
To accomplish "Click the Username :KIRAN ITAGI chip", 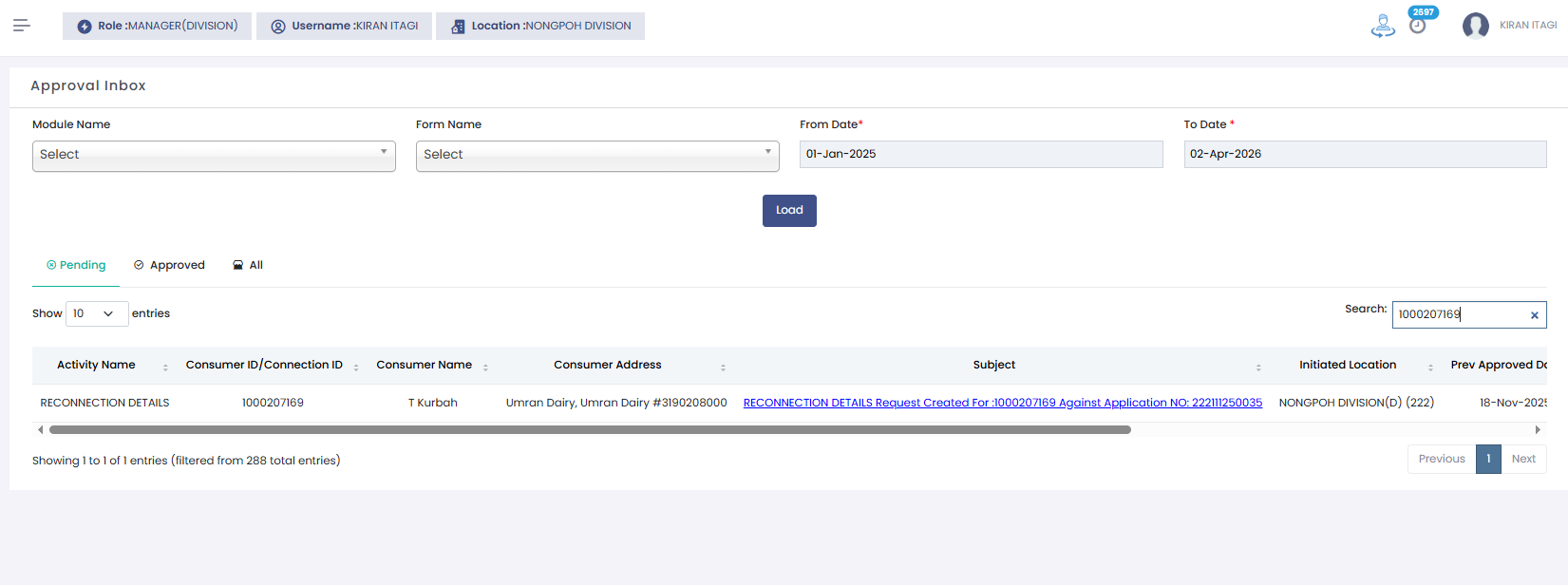I will pos(344,26).
